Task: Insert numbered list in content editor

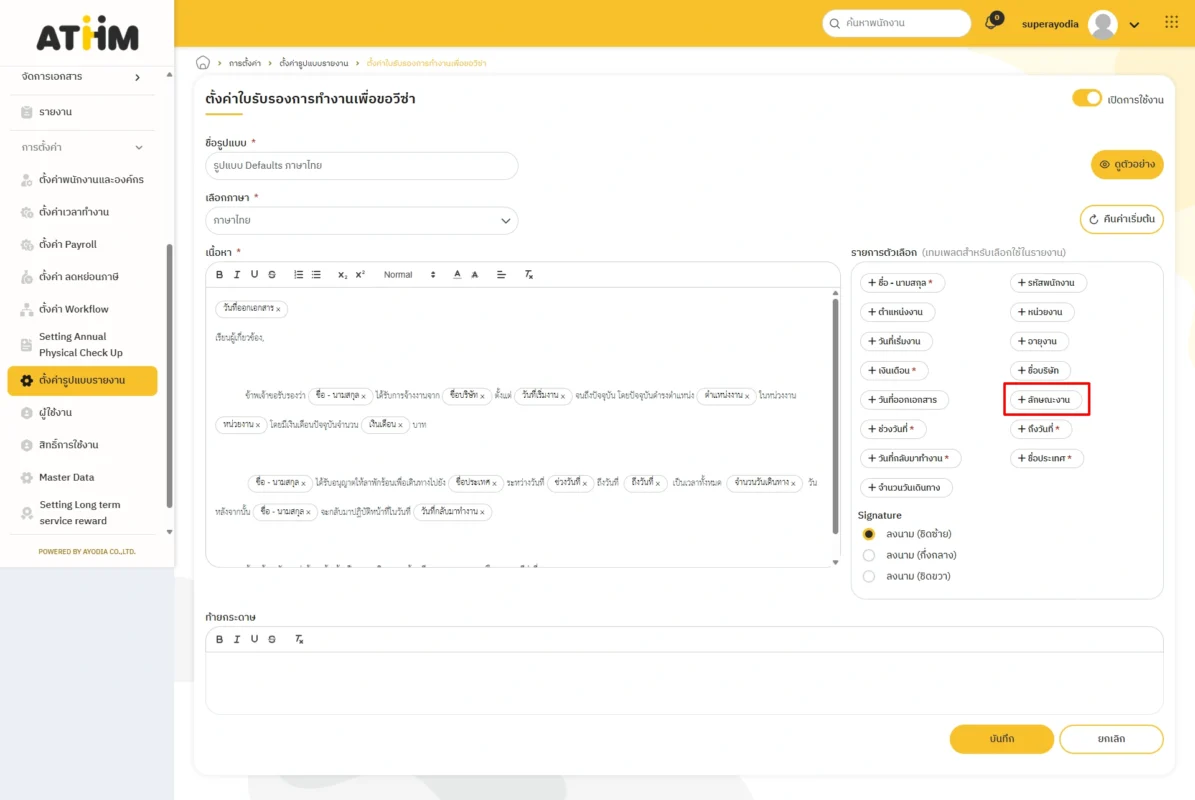Action: tap(298, 275)
